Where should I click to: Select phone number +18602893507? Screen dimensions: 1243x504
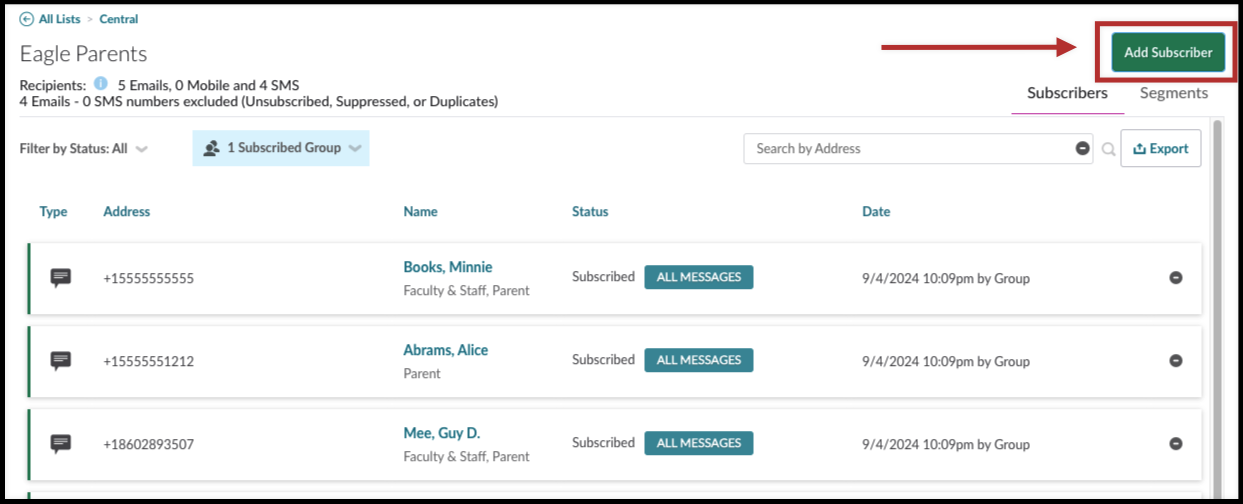148,444
